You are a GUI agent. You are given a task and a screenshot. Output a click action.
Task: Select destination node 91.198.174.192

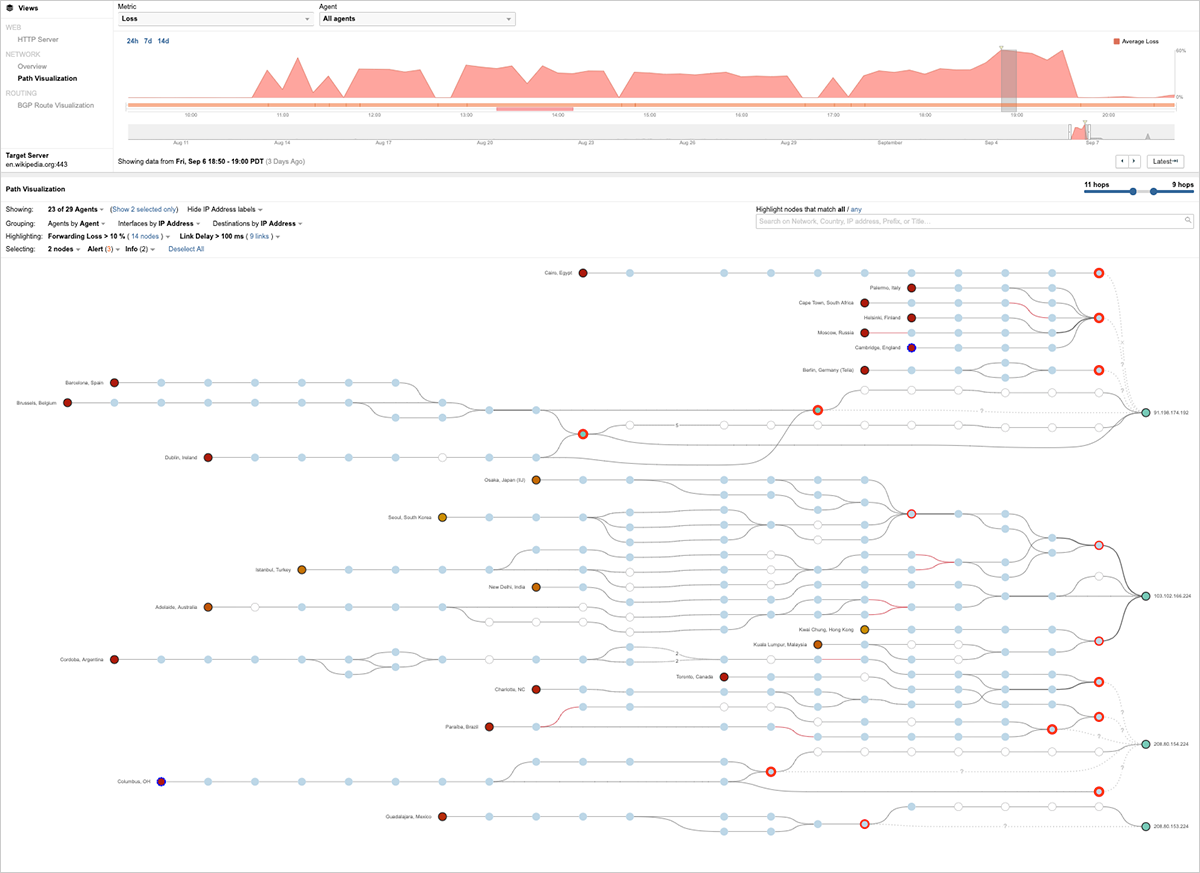pos(1146,412)
